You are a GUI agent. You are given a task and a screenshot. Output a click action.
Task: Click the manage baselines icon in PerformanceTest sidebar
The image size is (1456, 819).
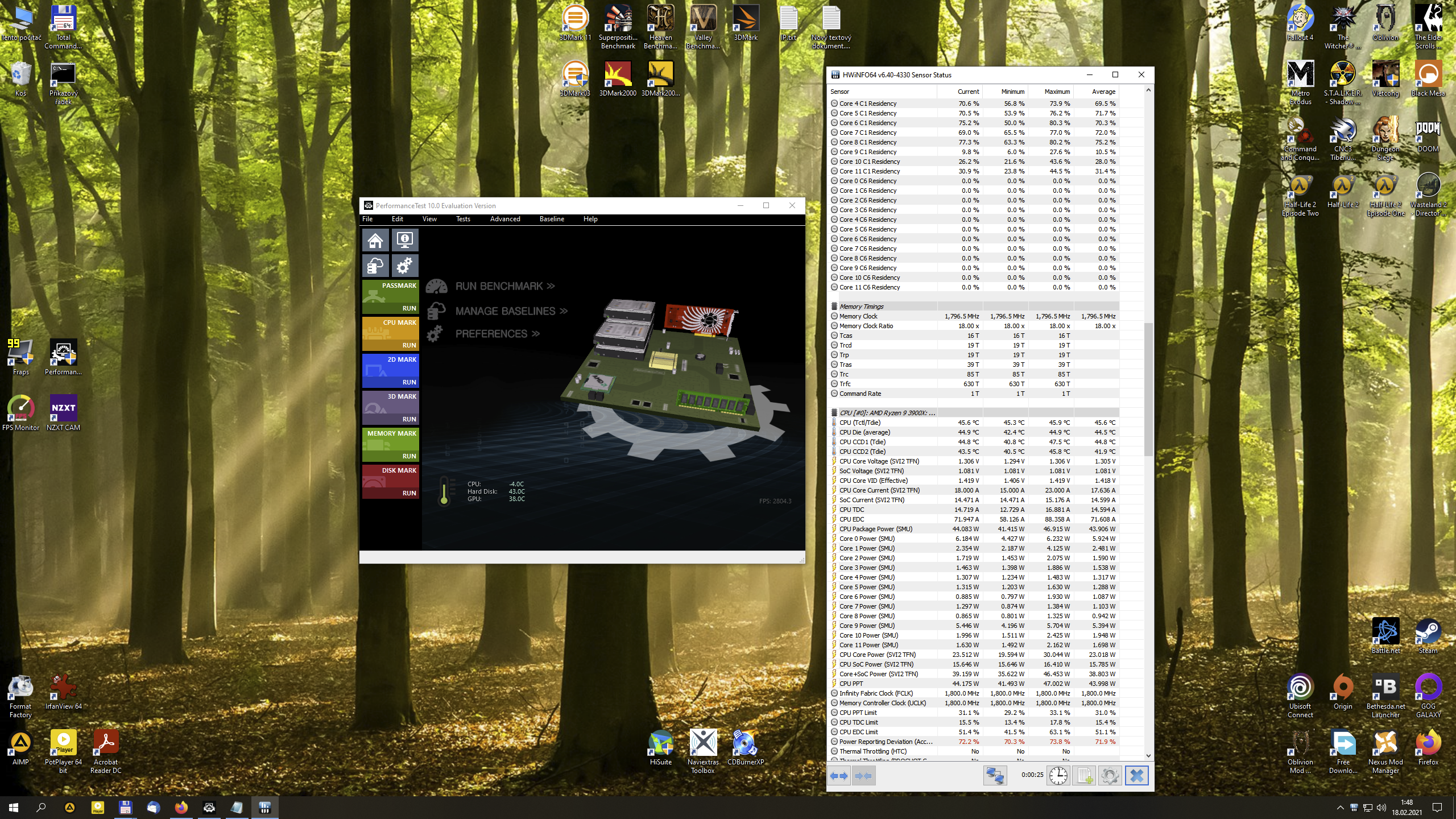pyautogui.click(x=375, y=266)
